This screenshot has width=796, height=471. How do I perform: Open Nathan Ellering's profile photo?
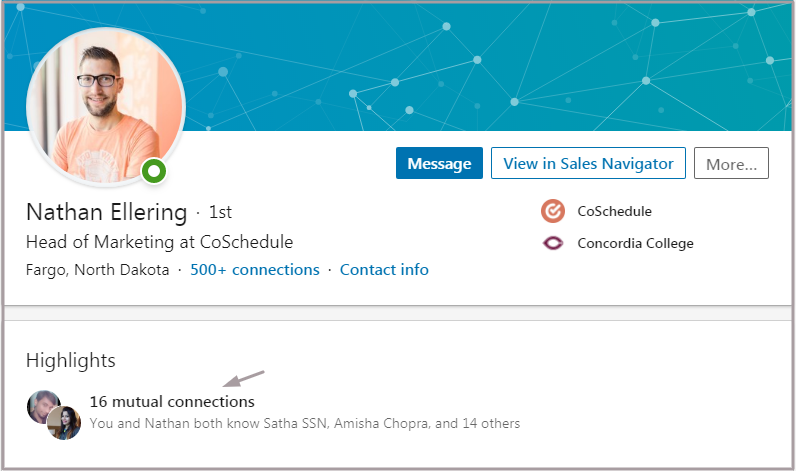click(106, 107)
